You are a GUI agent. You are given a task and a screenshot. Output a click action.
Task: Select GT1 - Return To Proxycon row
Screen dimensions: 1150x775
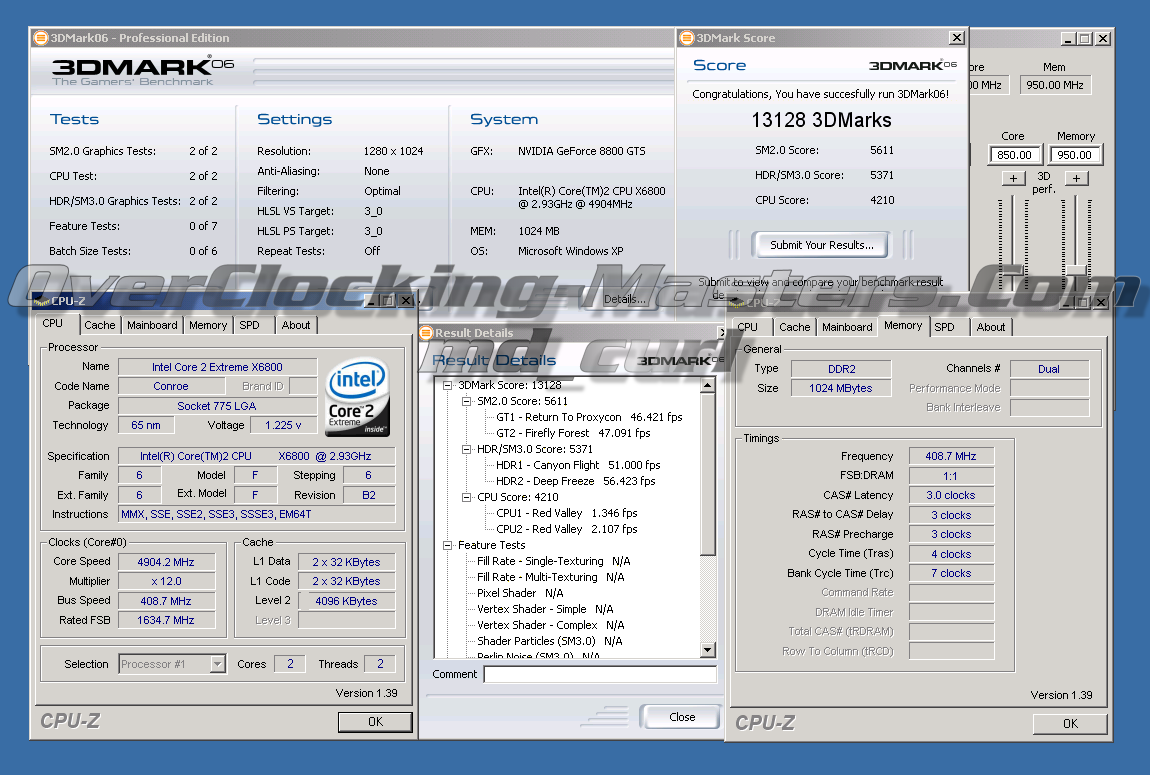click(589, 417)
